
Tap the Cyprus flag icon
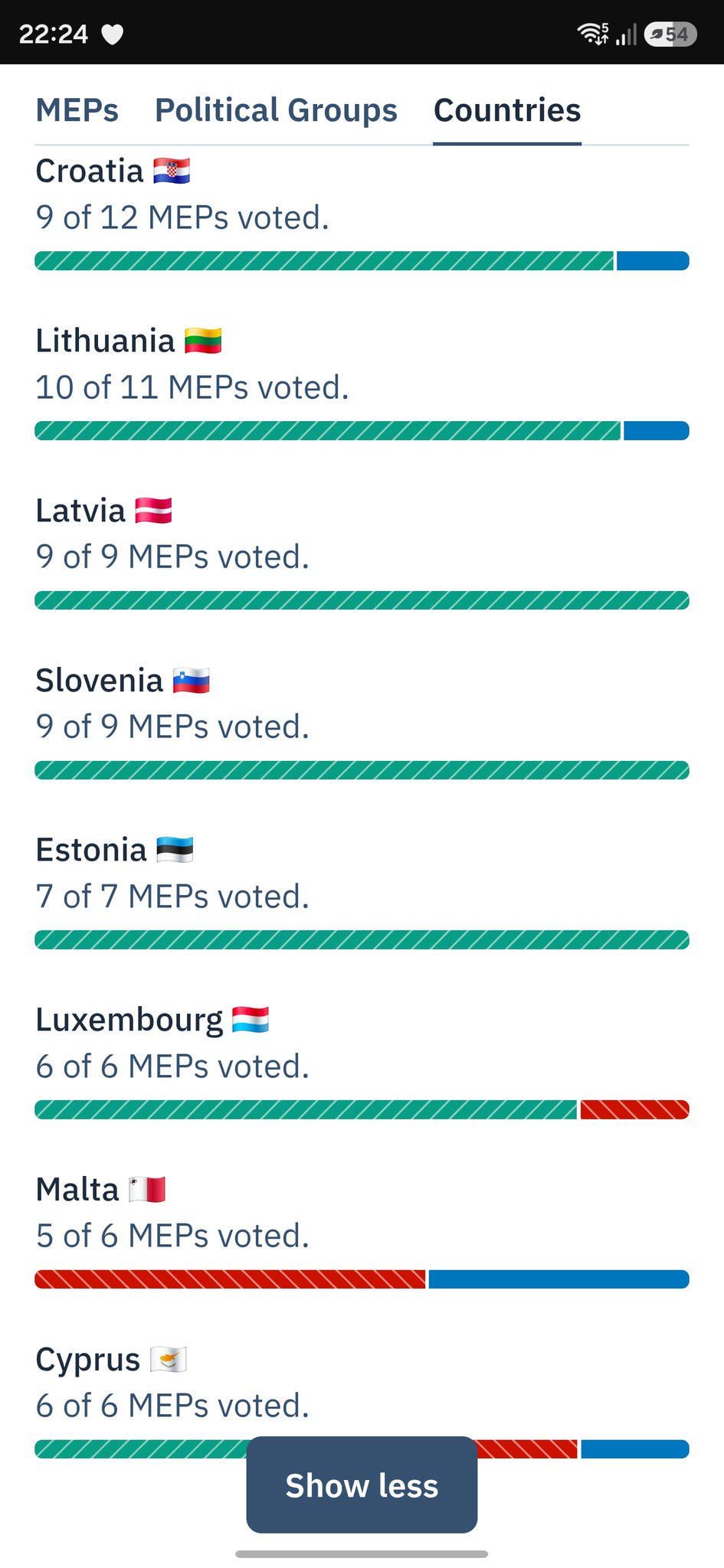click(169, 1360)
